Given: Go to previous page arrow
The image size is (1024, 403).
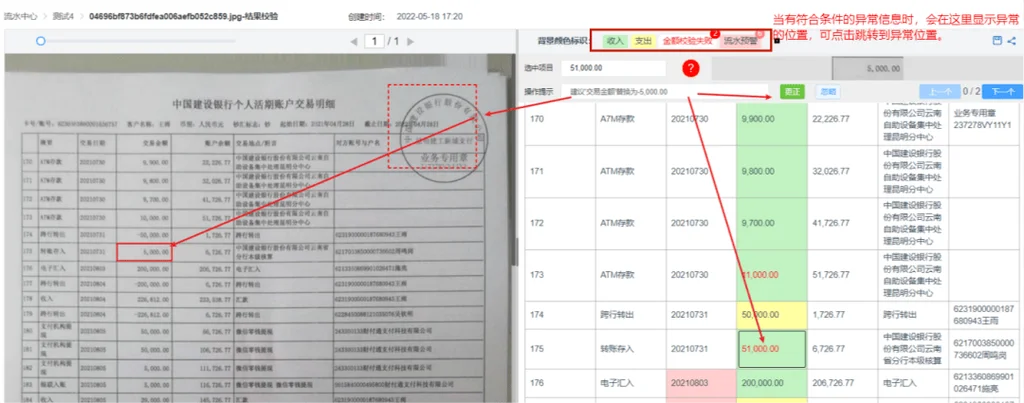Looking at the screenshot, I should tap(353, 41).
